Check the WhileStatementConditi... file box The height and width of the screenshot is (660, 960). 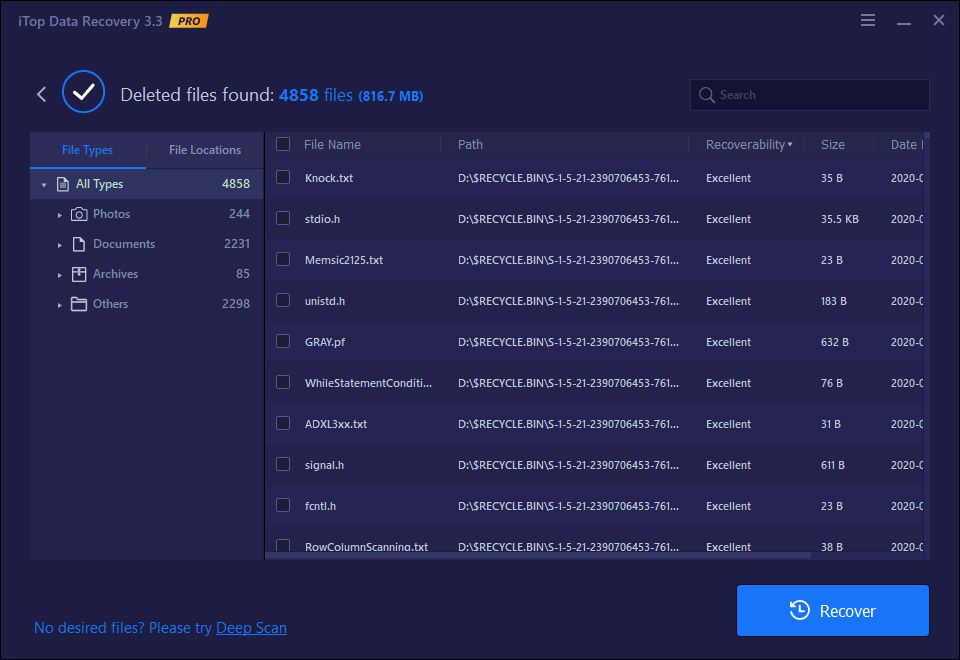[x=283, y=382]
